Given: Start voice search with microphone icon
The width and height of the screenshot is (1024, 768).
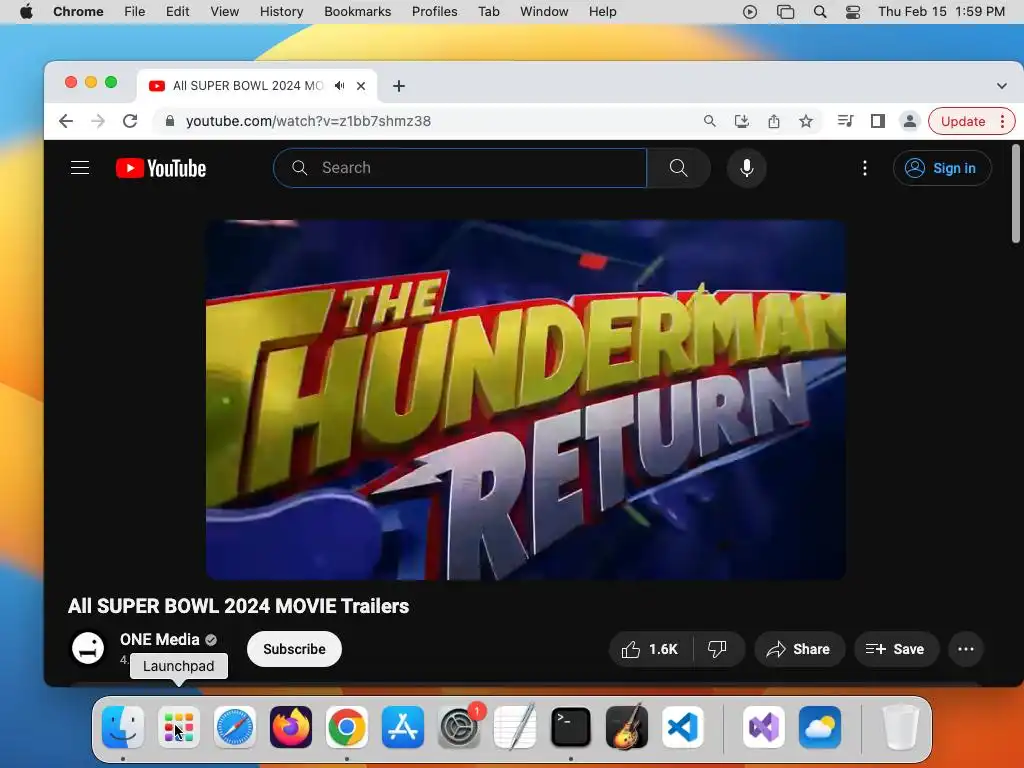Looking at the screenshot, I should coord(746,168).
